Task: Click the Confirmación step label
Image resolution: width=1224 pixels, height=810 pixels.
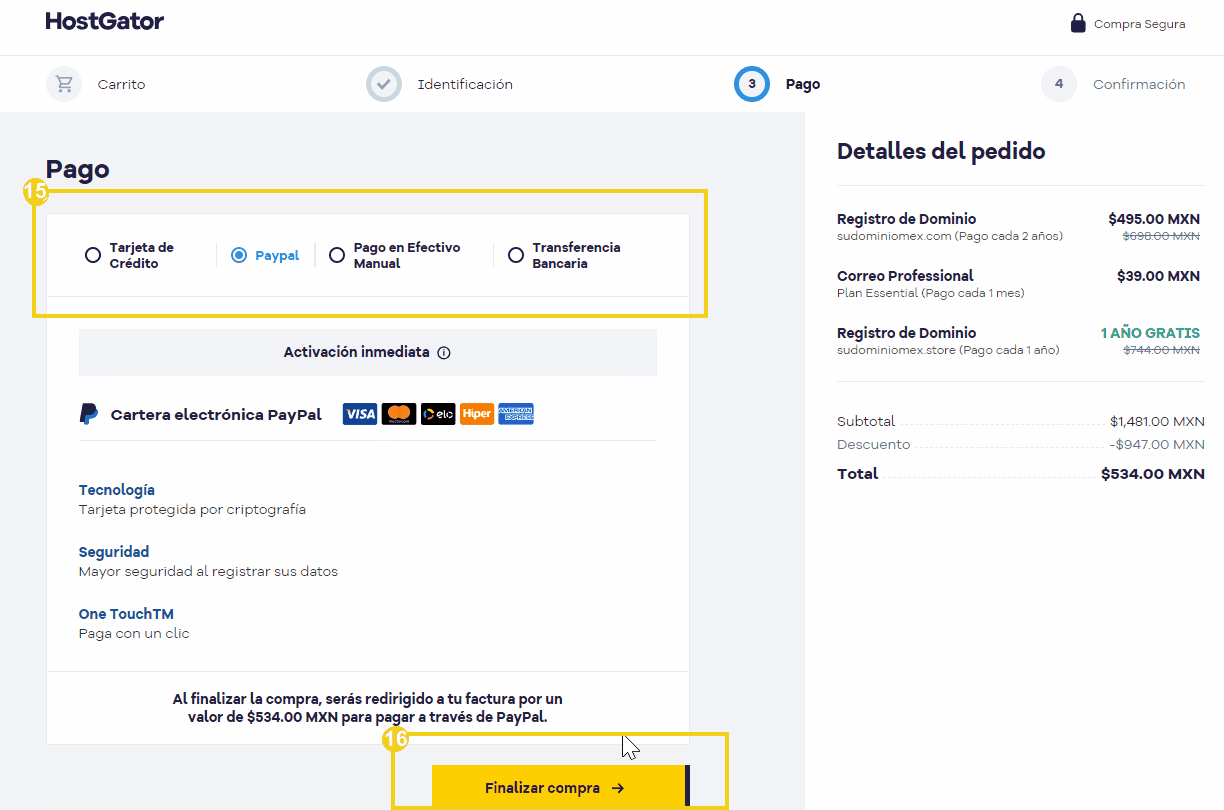Action: pyautogui.click(x=1139, y=85)
